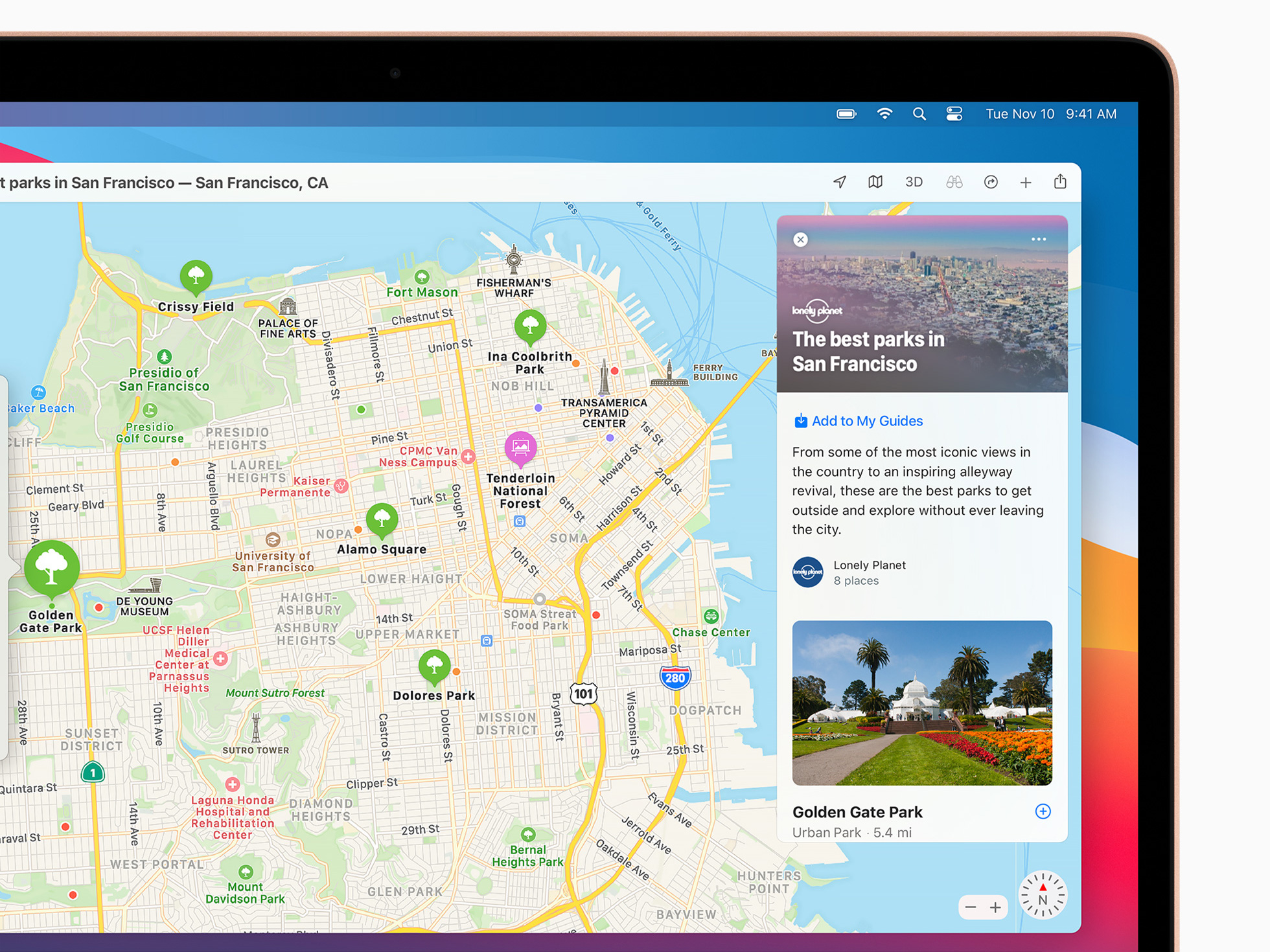1270x952 pixels.
Task: Add Golden Gate Park with circled plus
Action: coord(1043,811)
